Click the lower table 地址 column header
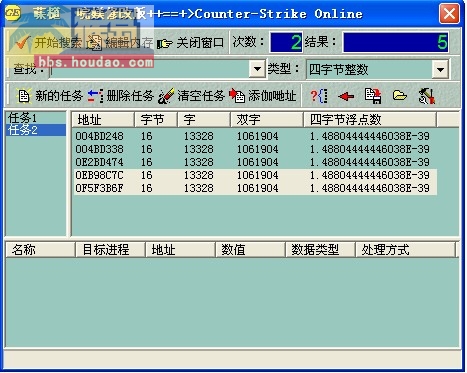Image resolution: width=467 pixels, height=373 pixels. [180, 250]
